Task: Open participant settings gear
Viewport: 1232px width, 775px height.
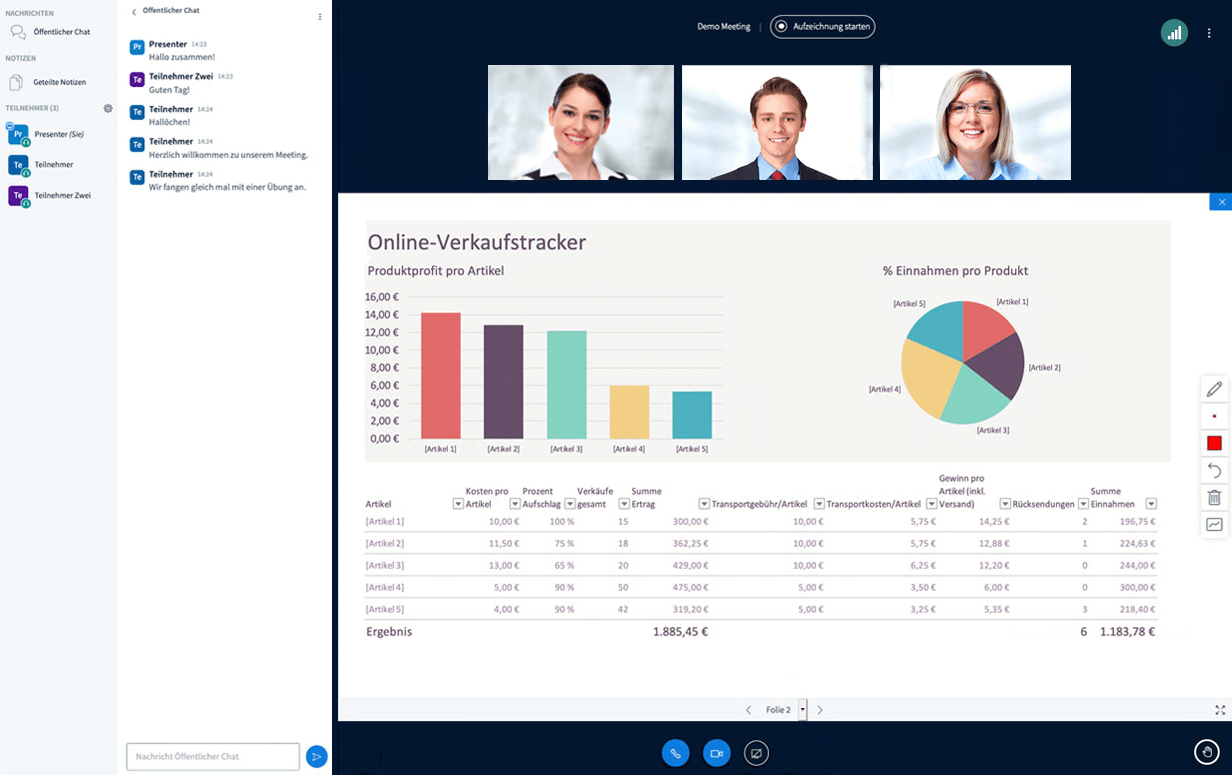Action: click(x=108, y=108)
